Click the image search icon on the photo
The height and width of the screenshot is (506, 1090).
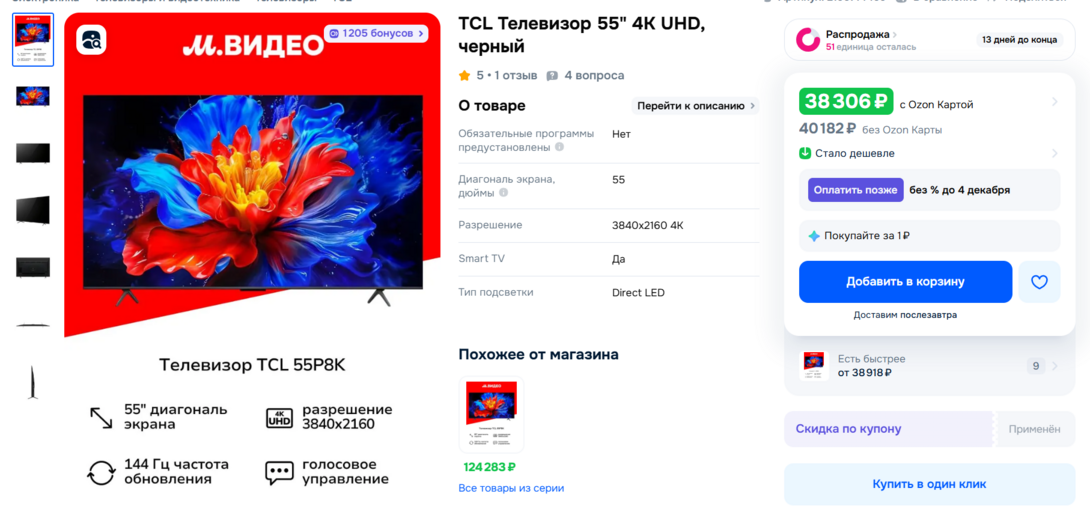coord(92,40)
